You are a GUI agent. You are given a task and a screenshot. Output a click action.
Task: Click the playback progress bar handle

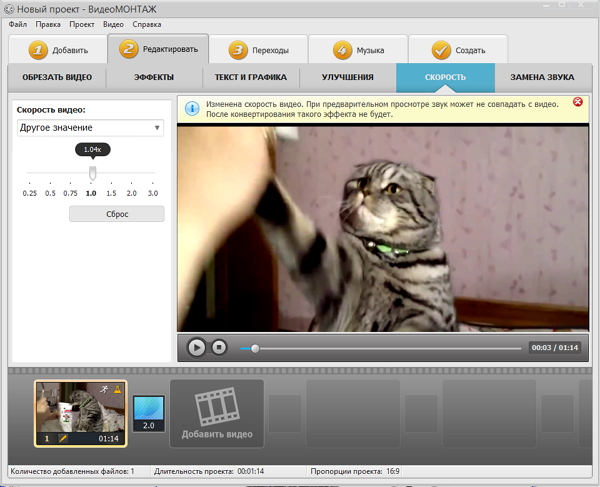pos(255,348)
